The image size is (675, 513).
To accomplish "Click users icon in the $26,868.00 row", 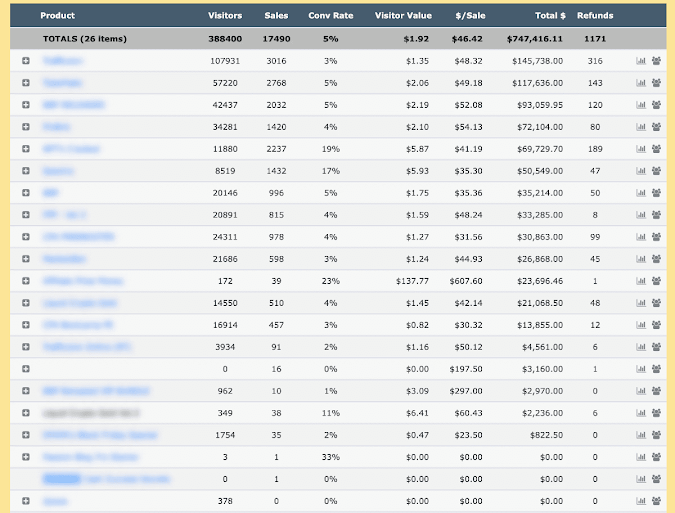I will [656, 259].
